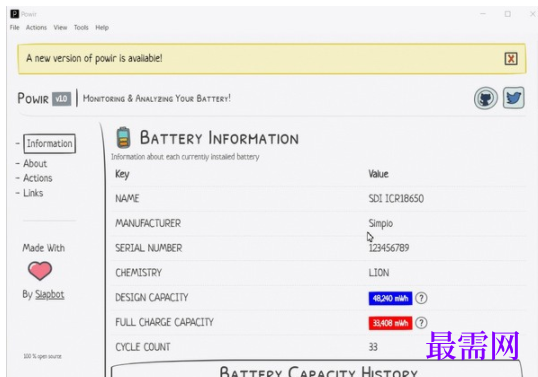Click the Monitoring & Analyzing Your Battery tagline
This screenshot has height=377, width=538.
(x=157, y=98)
